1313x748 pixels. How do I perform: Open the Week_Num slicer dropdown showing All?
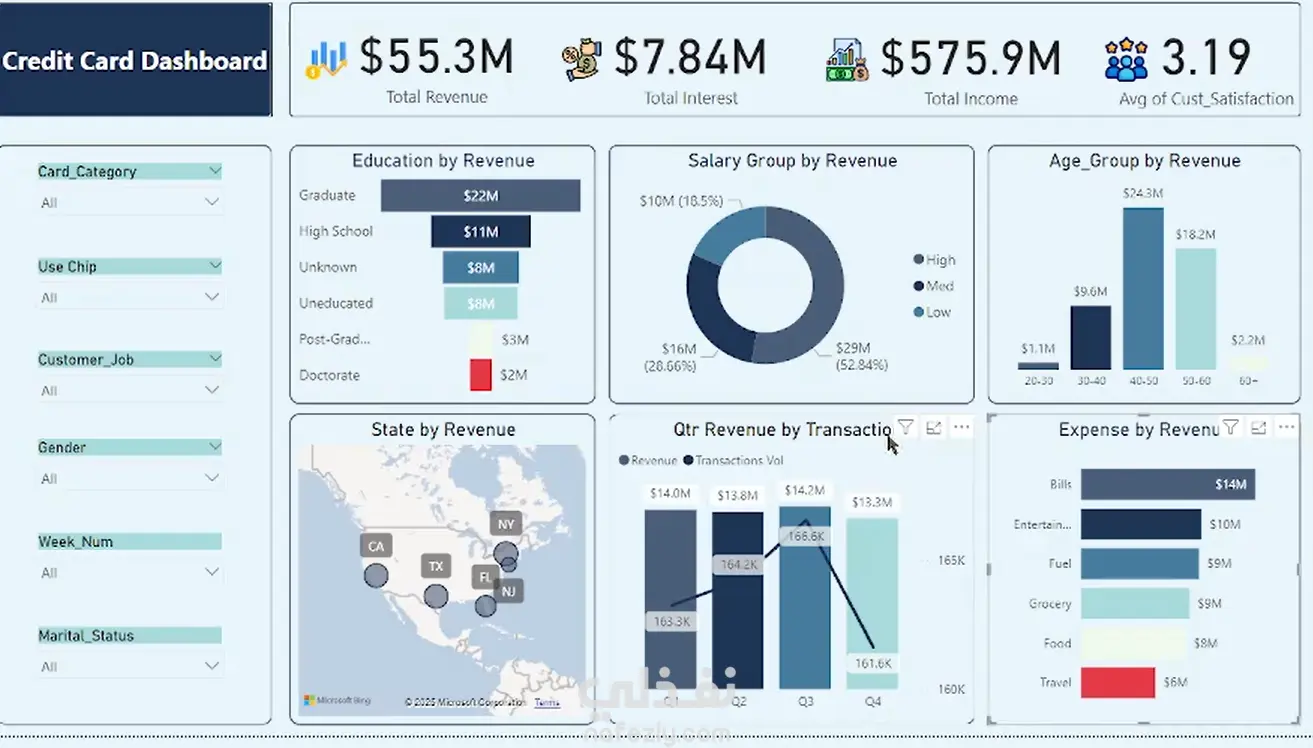pyautogui.click(x=129, y=573)
